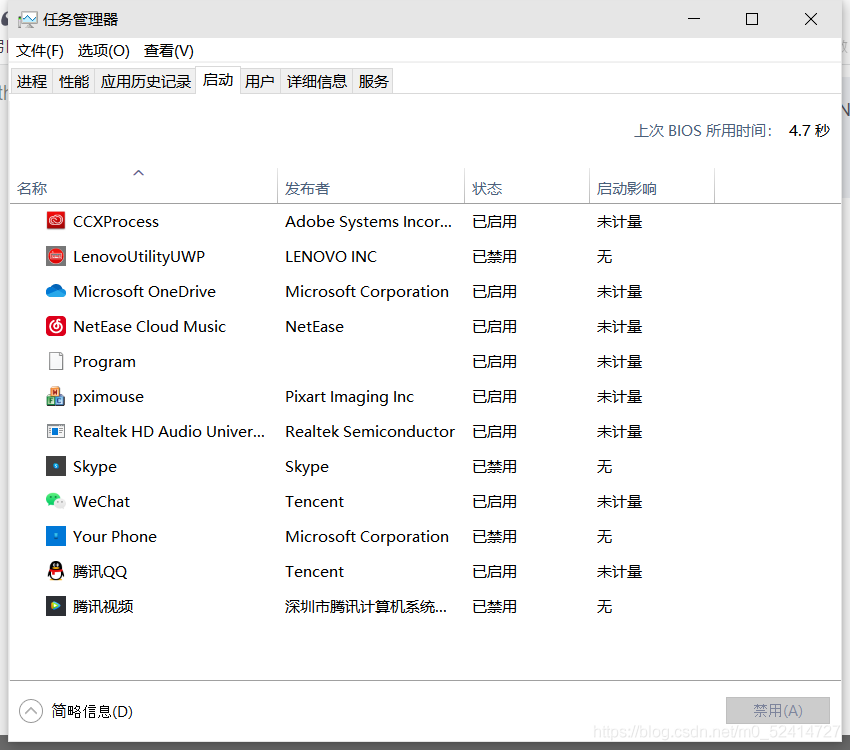The width and height of the screenshot is (850, 750).
Task: Select the Skype name entry
Action: point(95,467)
